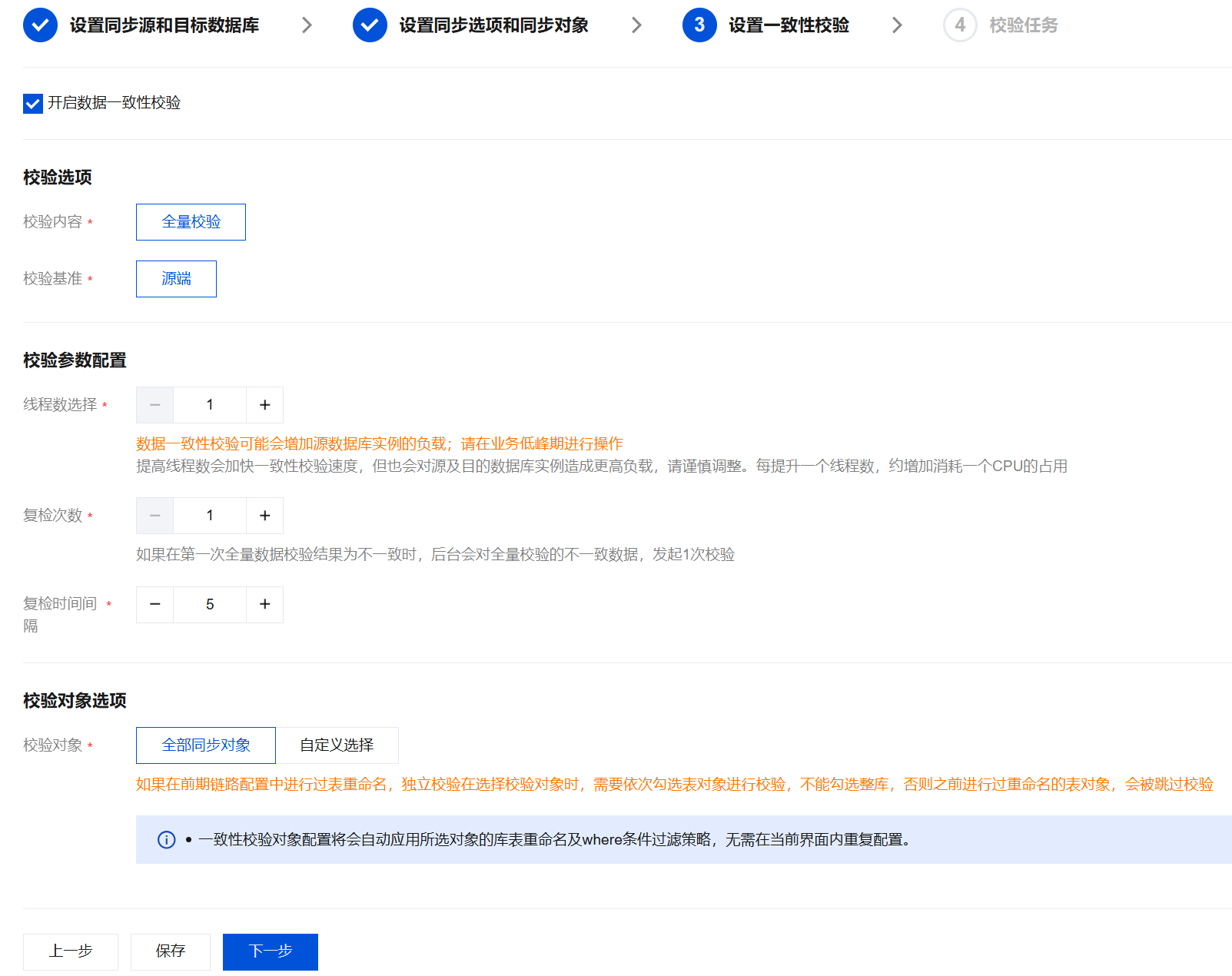Screen dimensions: 1232x976
Task: Decrease 线程数选择 with minus button
Action: [x=154, y=405]
